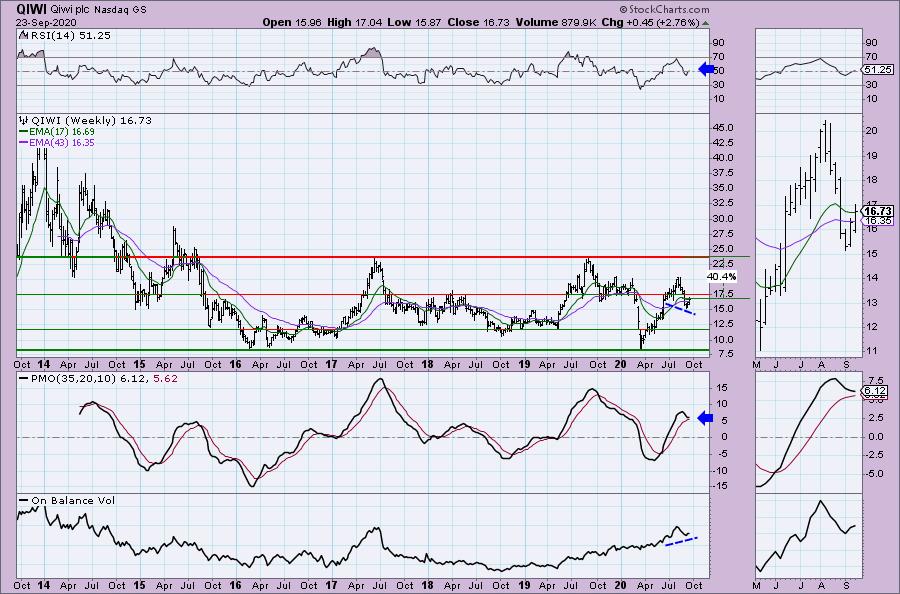
Task: Click the purple EMA(43) legend line swatch
Action: (x=24, y=143)
